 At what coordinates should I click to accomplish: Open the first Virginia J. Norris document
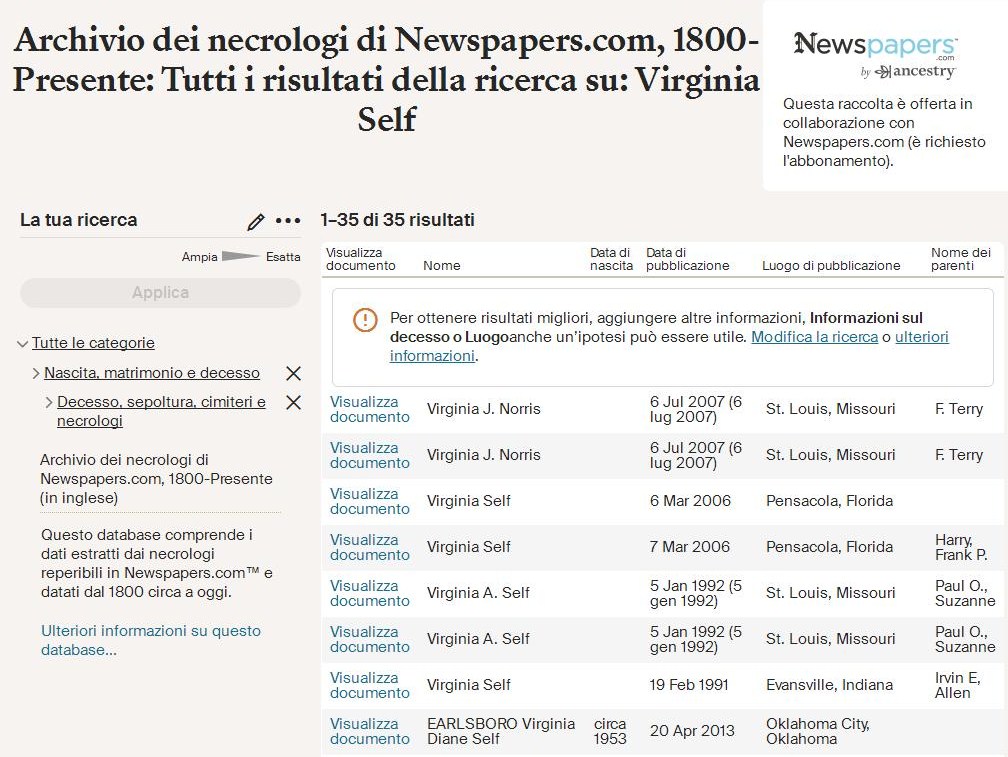click(x=370, y=409)
